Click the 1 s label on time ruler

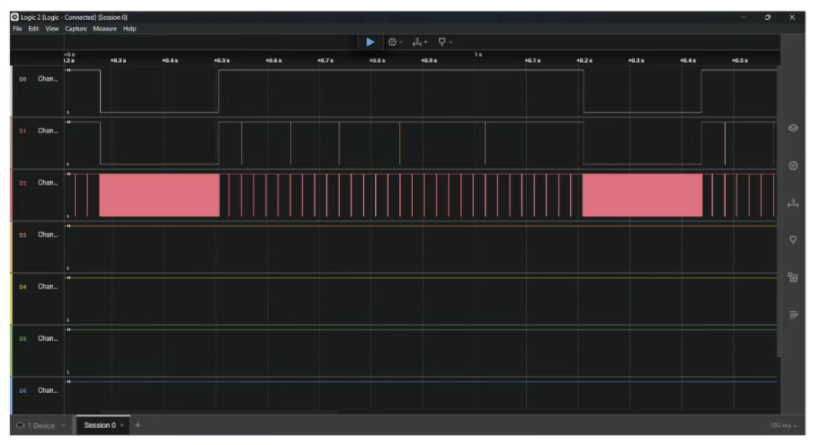pyautogui.click(x=478, y=54)
